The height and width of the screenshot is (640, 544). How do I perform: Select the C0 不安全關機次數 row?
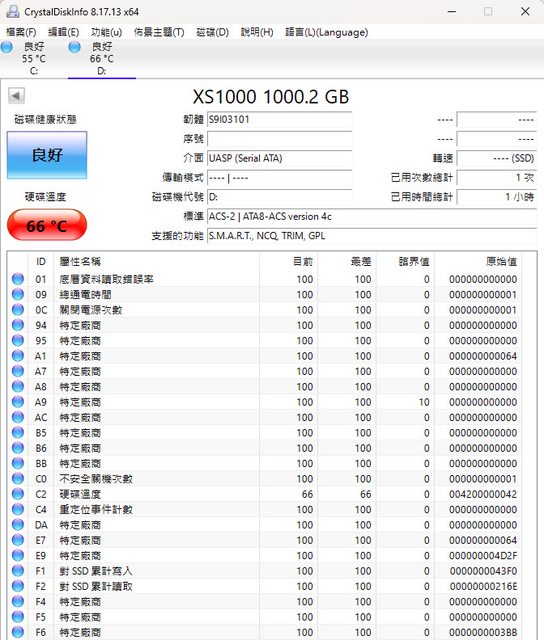[x=264, y=479]
